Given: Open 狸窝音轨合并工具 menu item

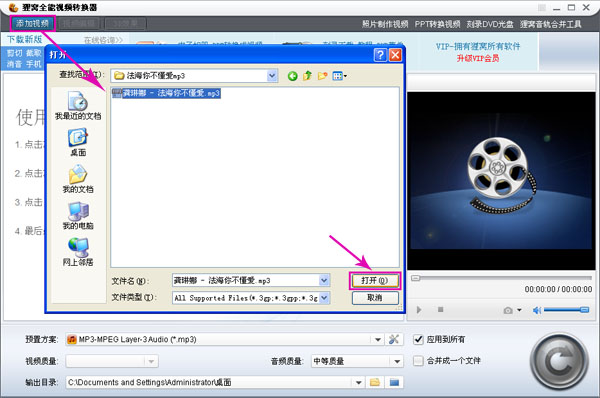Looking at the screenshot, I should (551, 24).
